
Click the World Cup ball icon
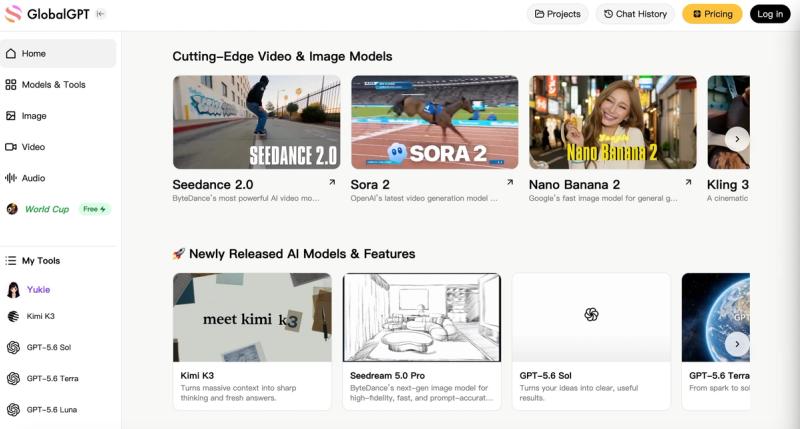coord(12,209)
